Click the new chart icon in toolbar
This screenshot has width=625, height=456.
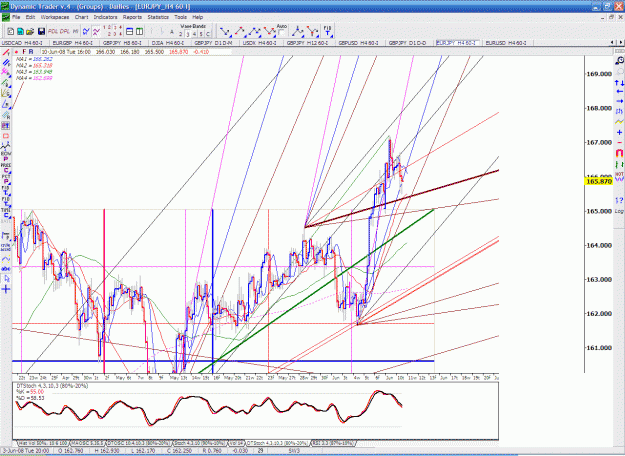(11, 31)
